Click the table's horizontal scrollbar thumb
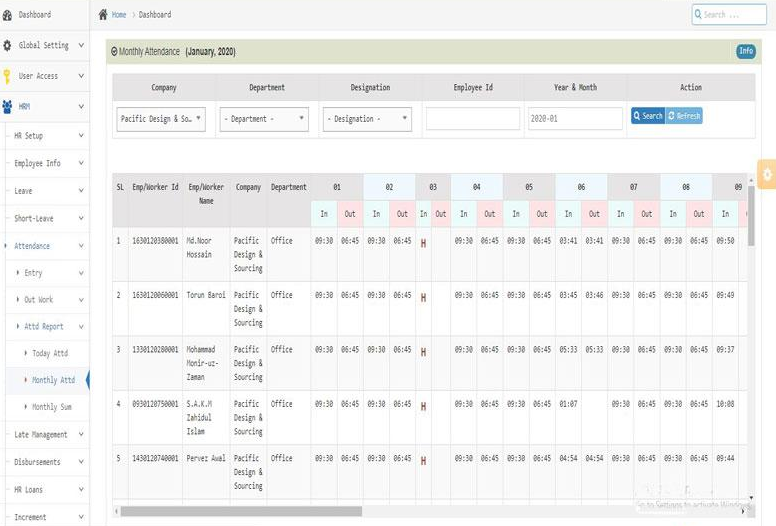 tap(241, 511)
